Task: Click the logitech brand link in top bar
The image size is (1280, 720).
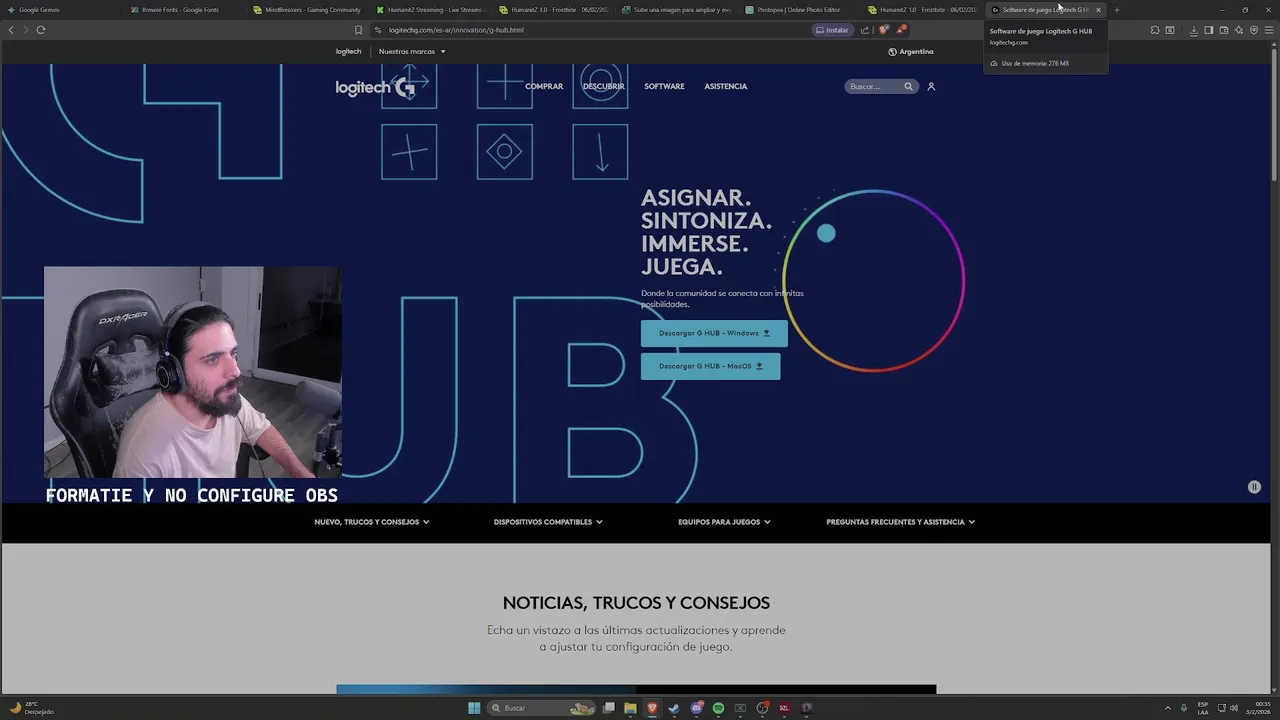Action: click(x=348, y=51)
